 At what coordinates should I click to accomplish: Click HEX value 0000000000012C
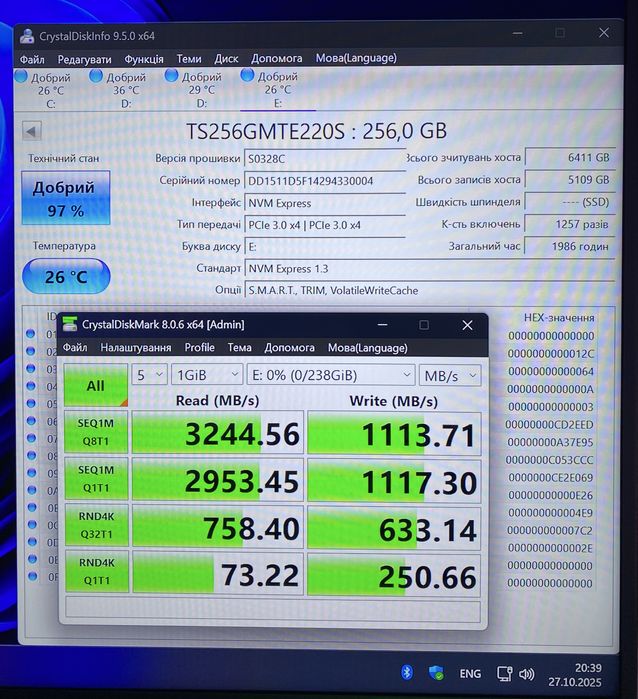pyautogui.click(x=551, y=354)
